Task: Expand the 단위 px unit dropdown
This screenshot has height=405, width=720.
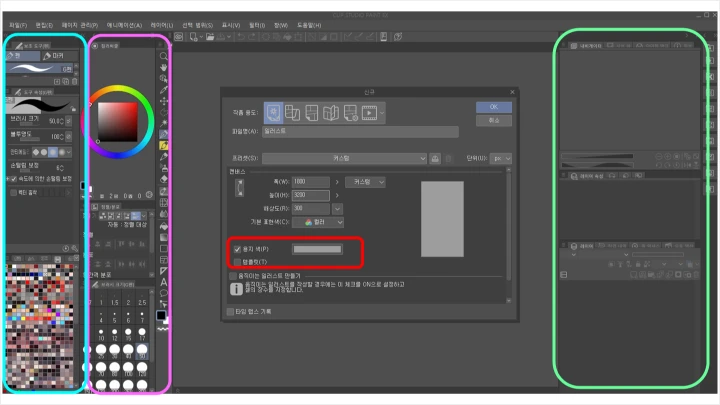Action: pyautogui.click(x=501, y=158)
